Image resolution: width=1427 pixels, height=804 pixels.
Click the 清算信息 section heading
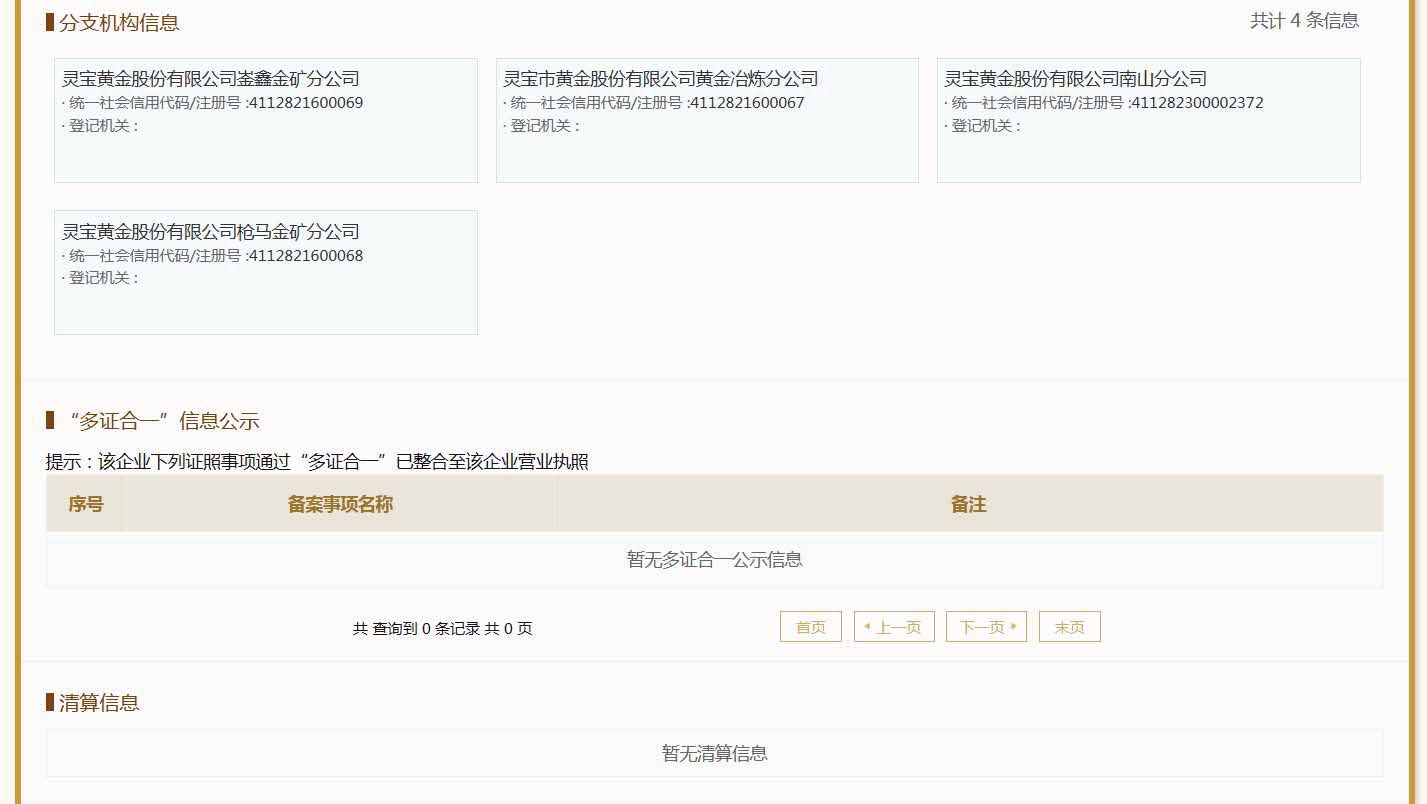click(x=99, y=703)
